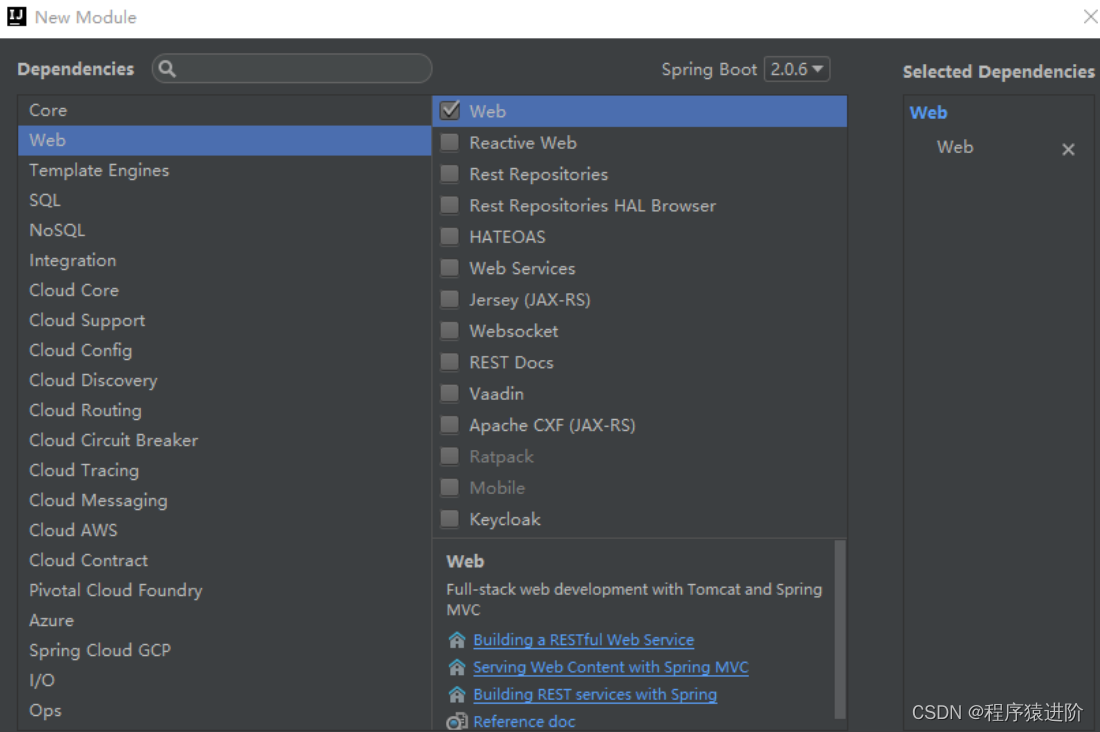Open Cloud Config category
The height and width of the screenshot is (732, 1100).
(224, 350)
